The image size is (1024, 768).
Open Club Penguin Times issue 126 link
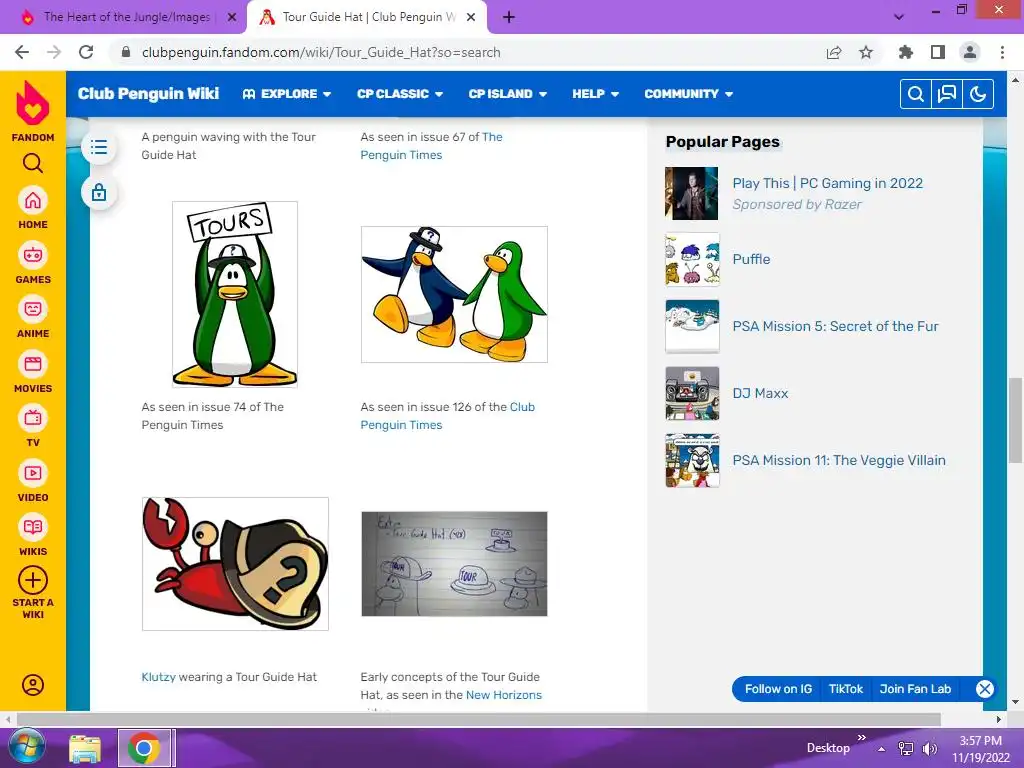click(447, 416)
